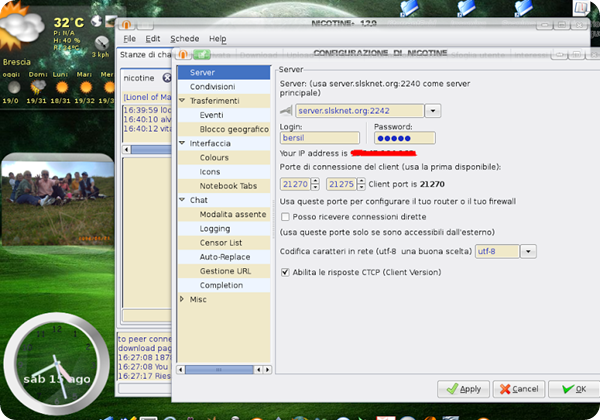Image resolution: width=600 pixels, height=420 pixels.
Task: Click the analog clock widget
Action: (57, 364)
